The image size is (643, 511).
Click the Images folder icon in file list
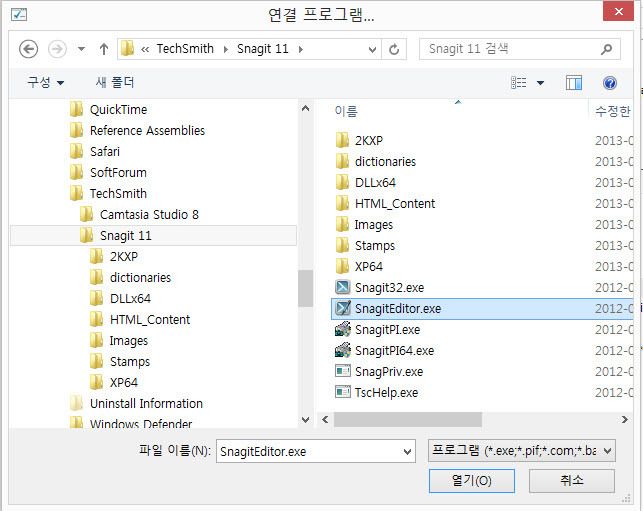tap(342, 224)
